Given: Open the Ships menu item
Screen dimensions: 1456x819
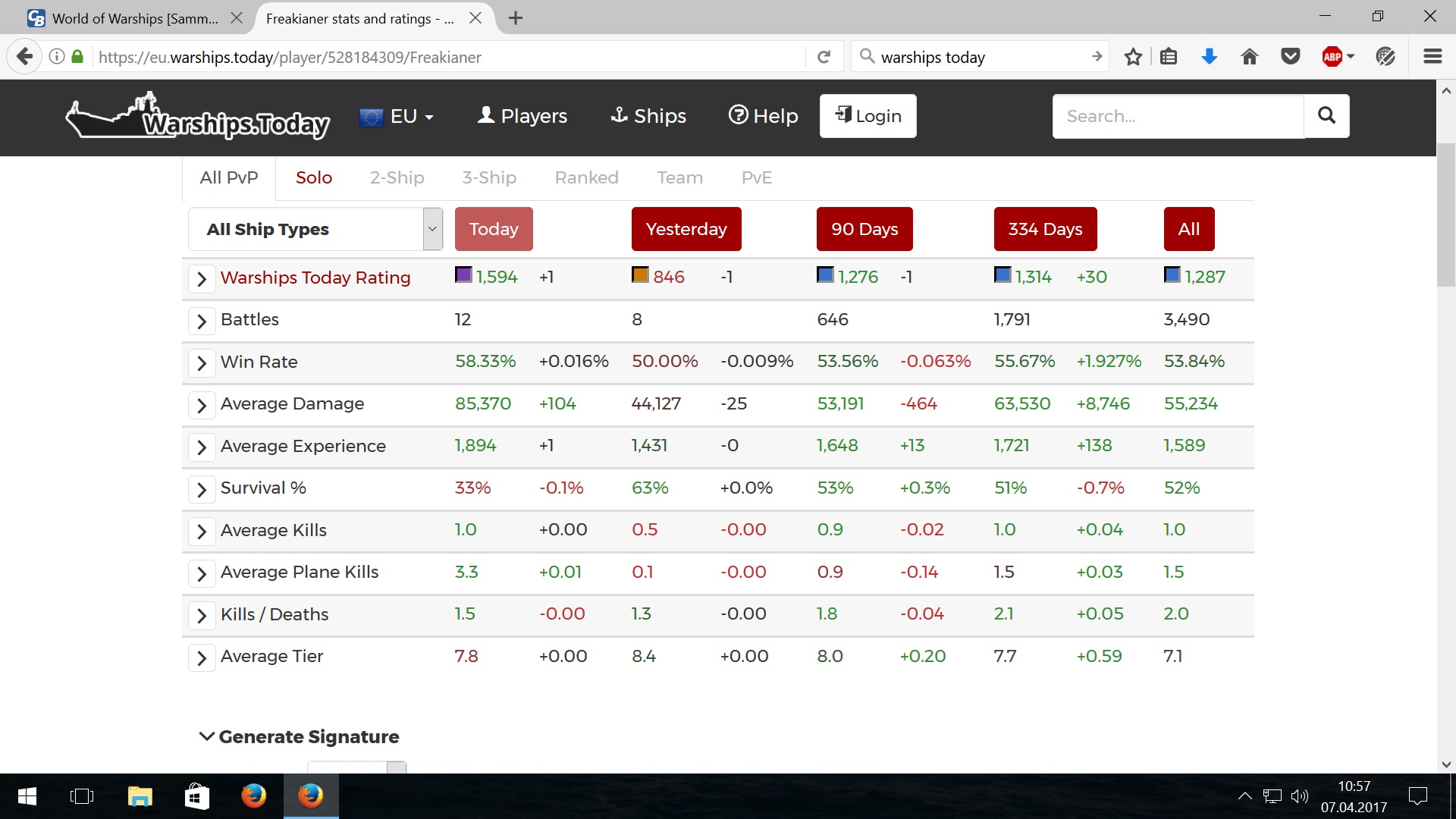Looking at the screenshot, I should pos(648,116).
